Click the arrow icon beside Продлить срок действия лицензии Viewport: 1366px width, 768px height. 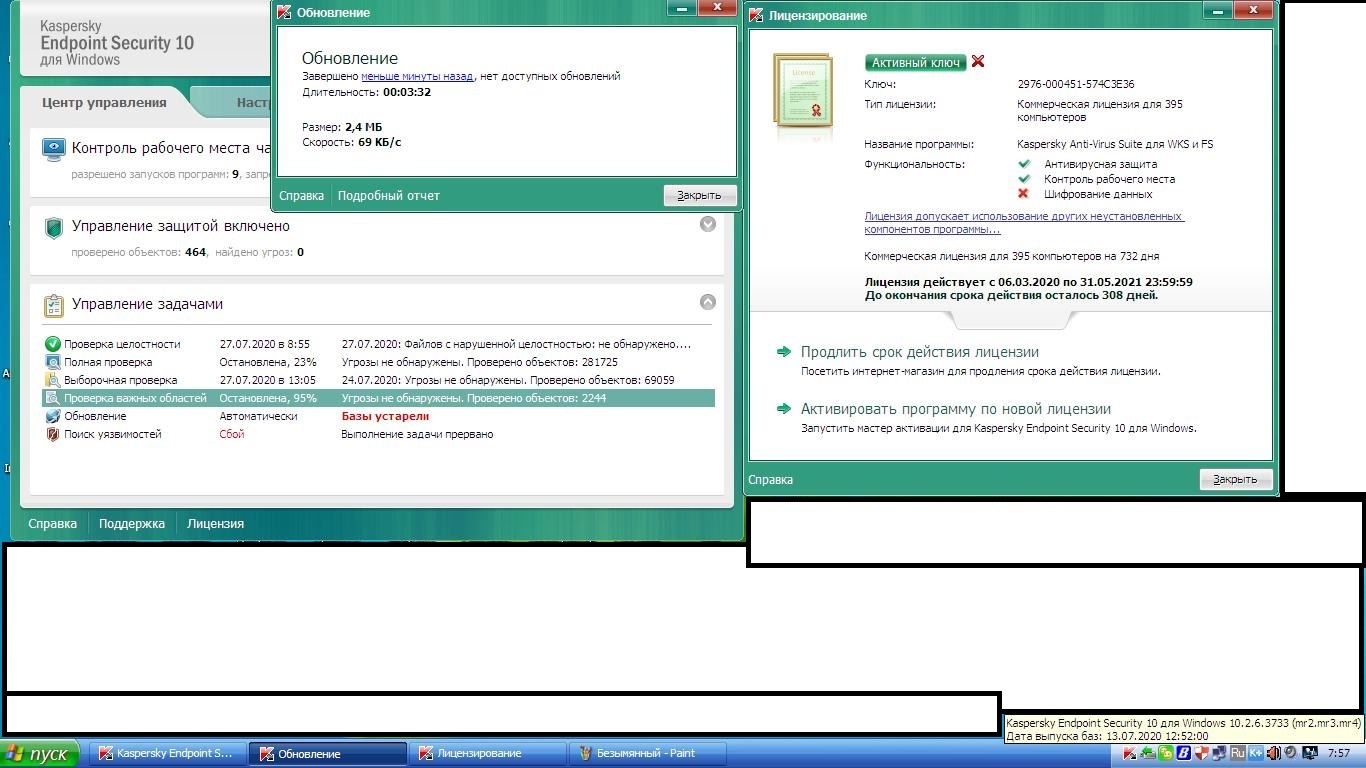point(785,352)
